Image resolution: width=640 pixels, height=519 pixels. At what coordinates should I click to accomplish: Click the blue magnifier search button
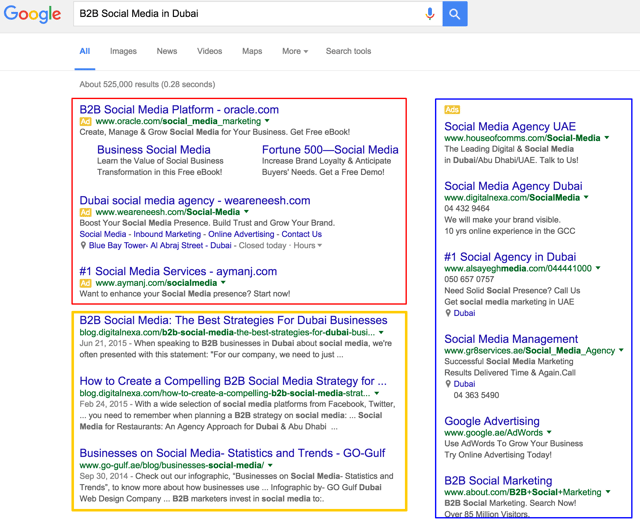[455, 14]
